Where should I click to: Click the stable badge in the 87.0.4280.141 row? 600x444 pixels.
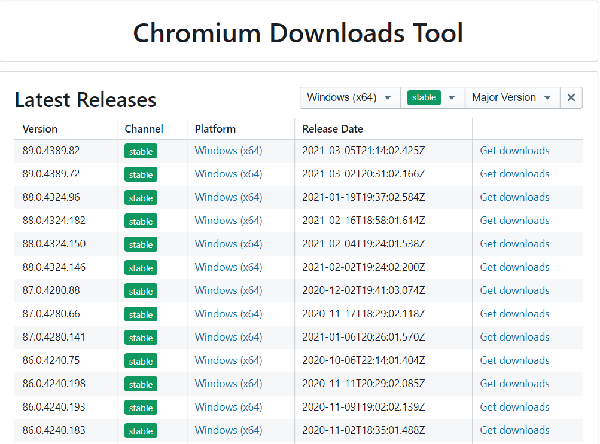(140, 338)
